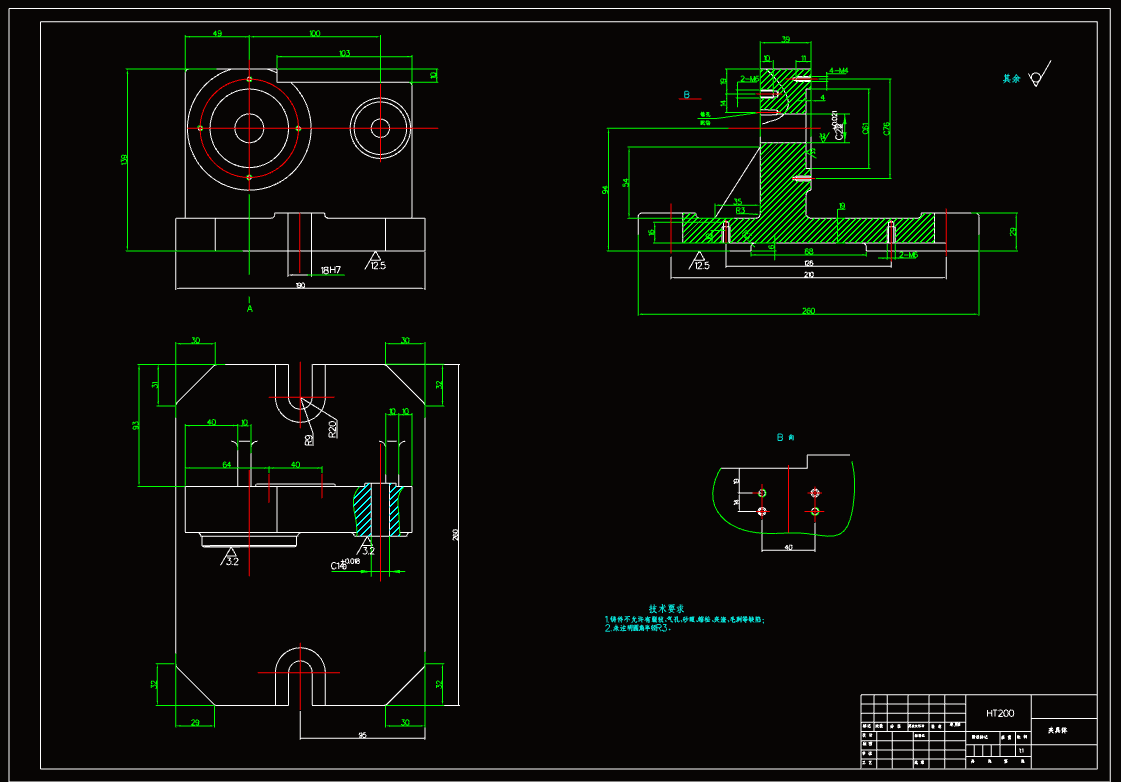Select the 190 base width dimension
This screenshot has width=1121, height=782.
click(x=300, y=285)
